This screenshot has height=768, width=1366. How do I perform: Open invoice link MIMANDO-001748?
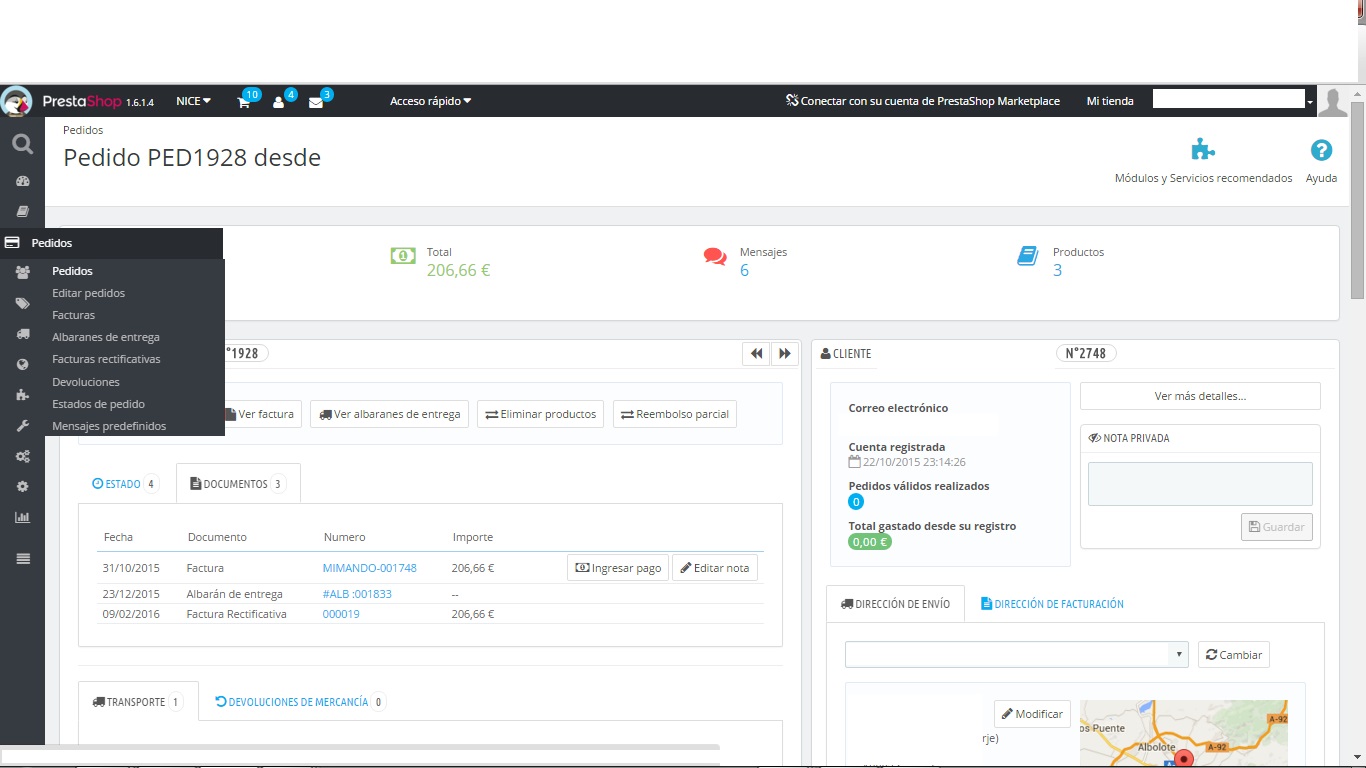[x=369, y=568]
